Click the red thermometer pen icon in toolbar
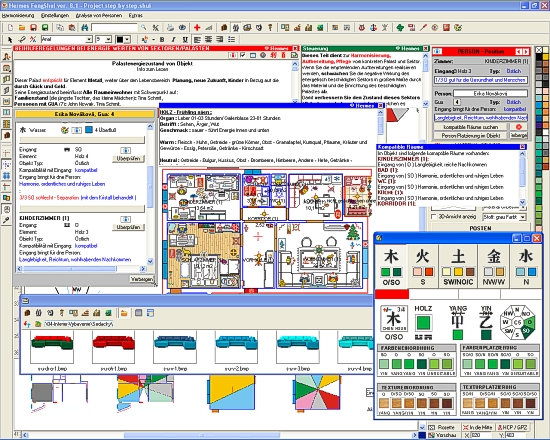The image size is (550, 440). (x=423, y=27)
